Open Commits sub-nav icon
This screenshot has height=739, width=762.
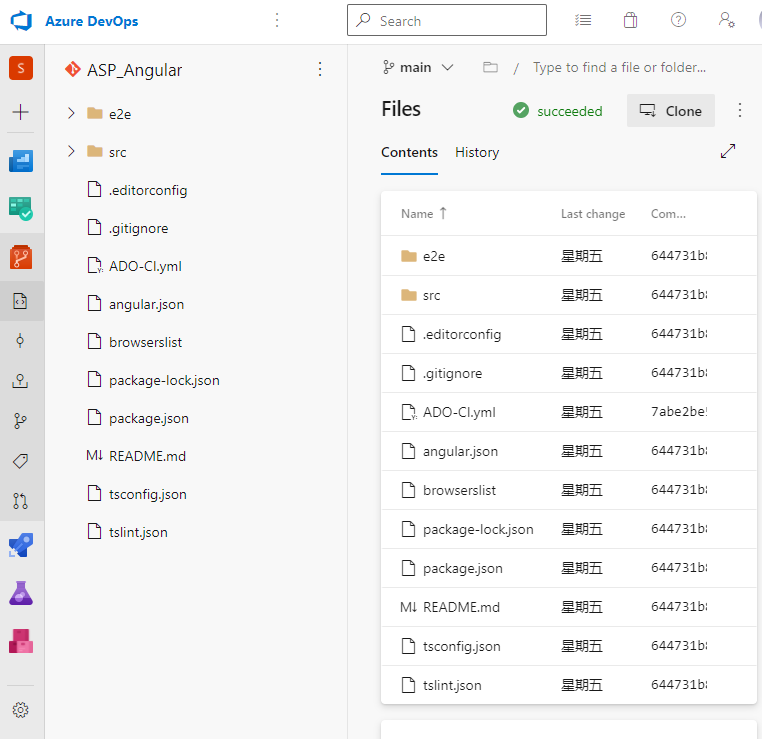click(x=20, y=341)
